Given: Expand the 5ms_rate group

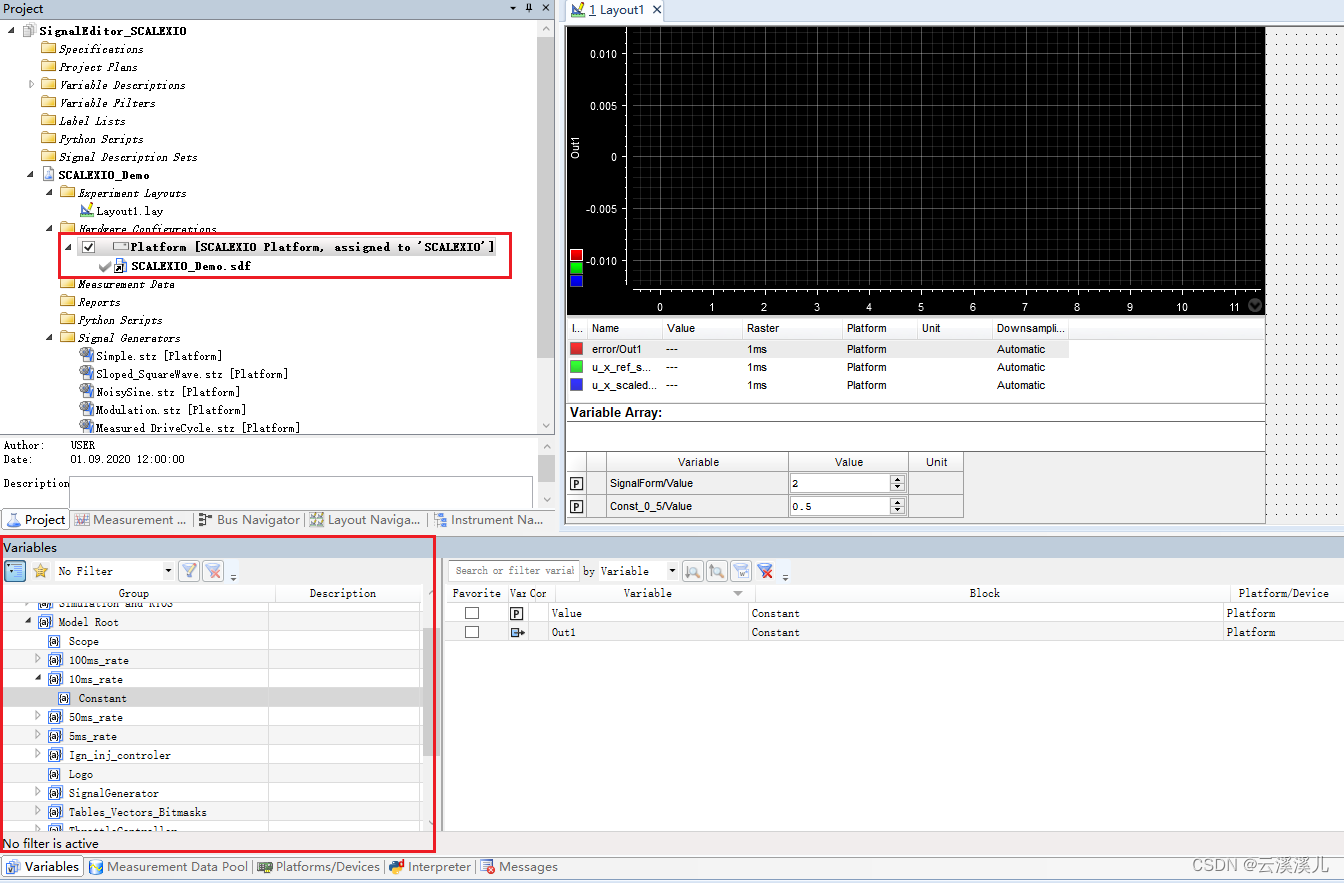Looking at the screenshot, I should pos(39,736).
